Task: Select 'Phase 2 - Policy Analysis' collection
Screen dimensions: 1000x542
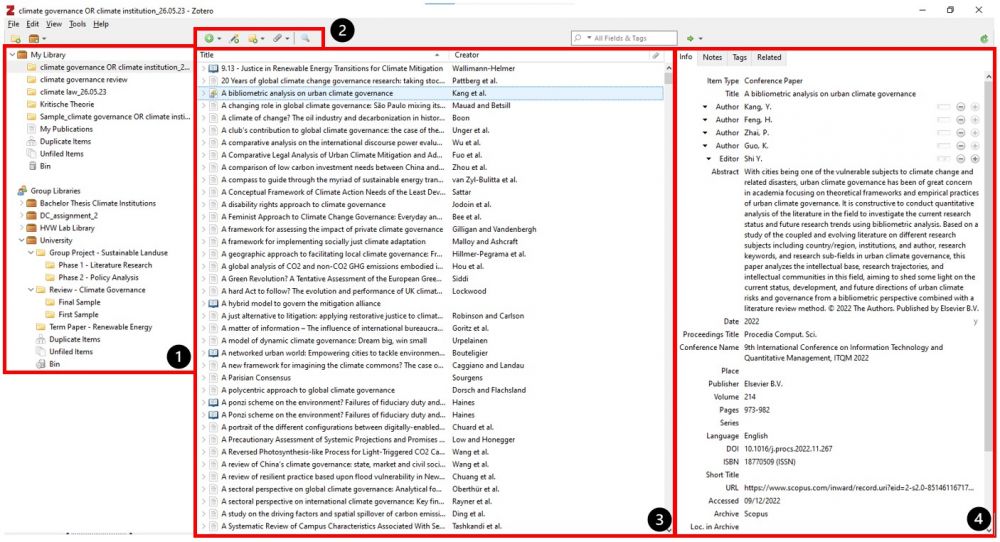Action: tap(98, 277)
